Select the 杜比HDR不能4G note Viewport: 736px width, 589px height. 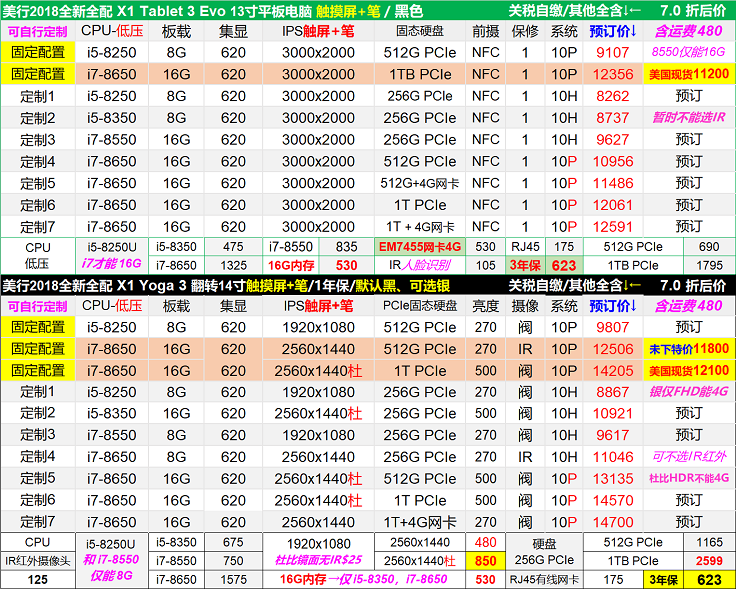pos(688,479)
